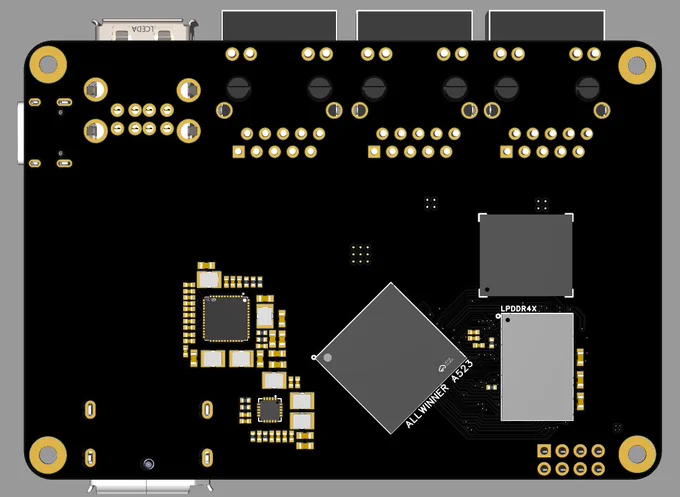Image resolution: width=680 pixels, height=497 pixels.
Task: Click the LCEDA-marked connector at top
Action: coord(144,29)
